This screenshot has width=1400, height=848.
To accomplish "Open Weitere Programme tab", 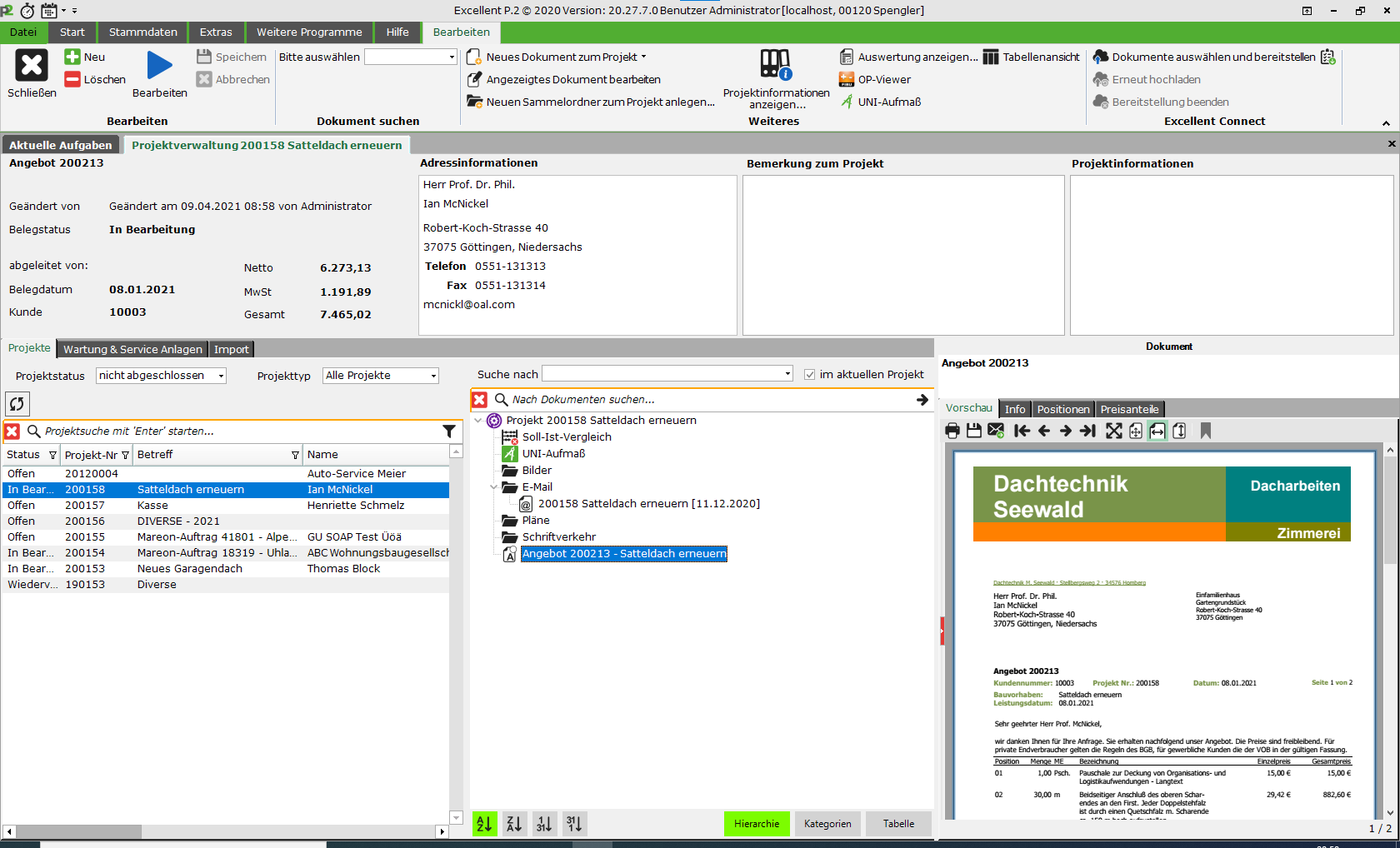I will coord(309,32).
